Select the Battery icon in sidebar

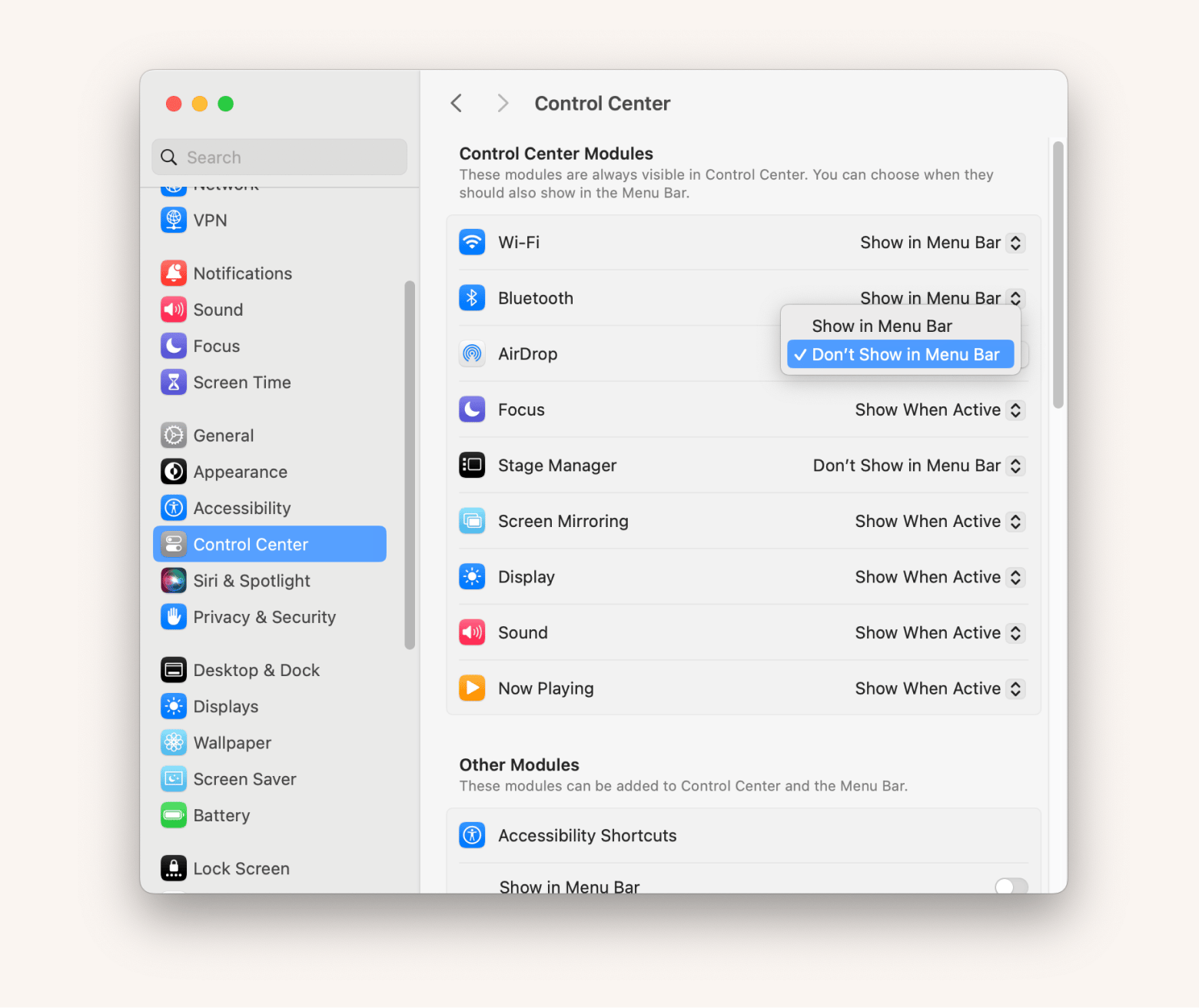(x=174, y=815)
